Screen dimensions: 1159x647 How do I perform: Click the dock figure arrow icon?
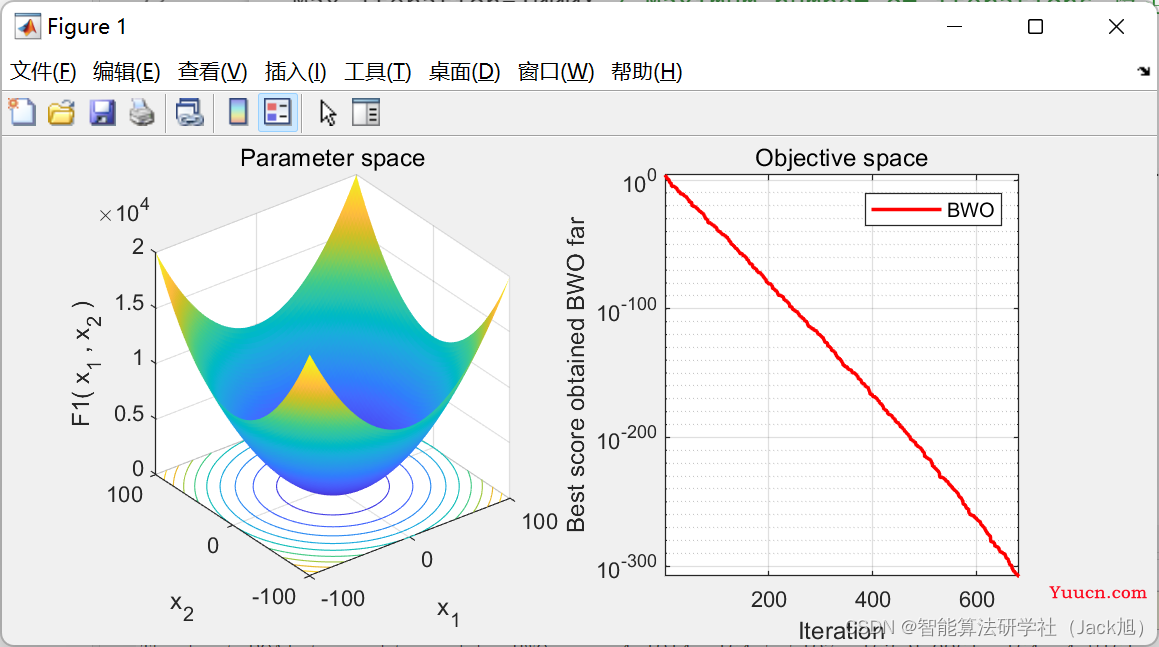coord(1143,71)
